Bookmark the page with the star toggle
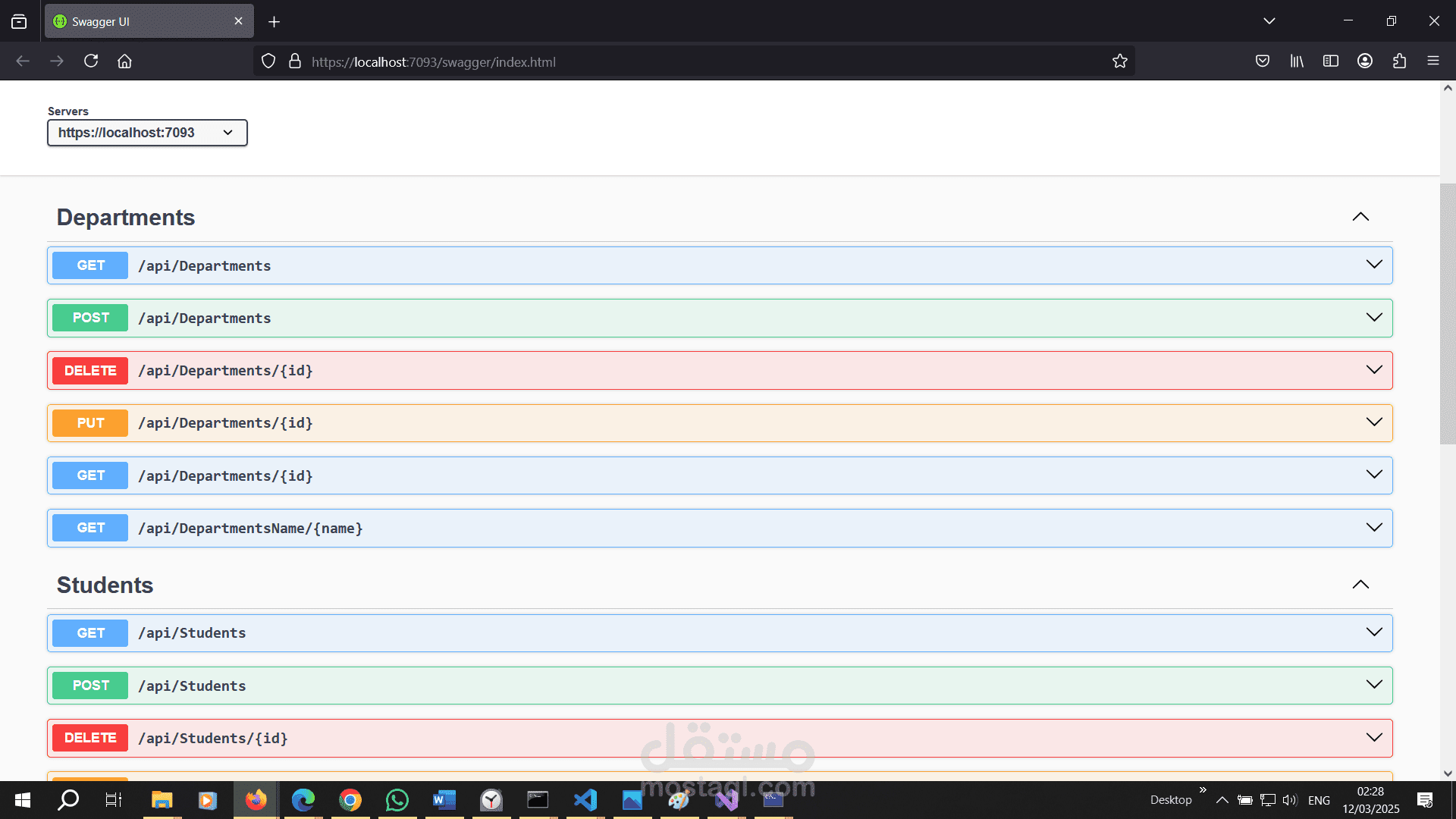 tap(1120, 61)
